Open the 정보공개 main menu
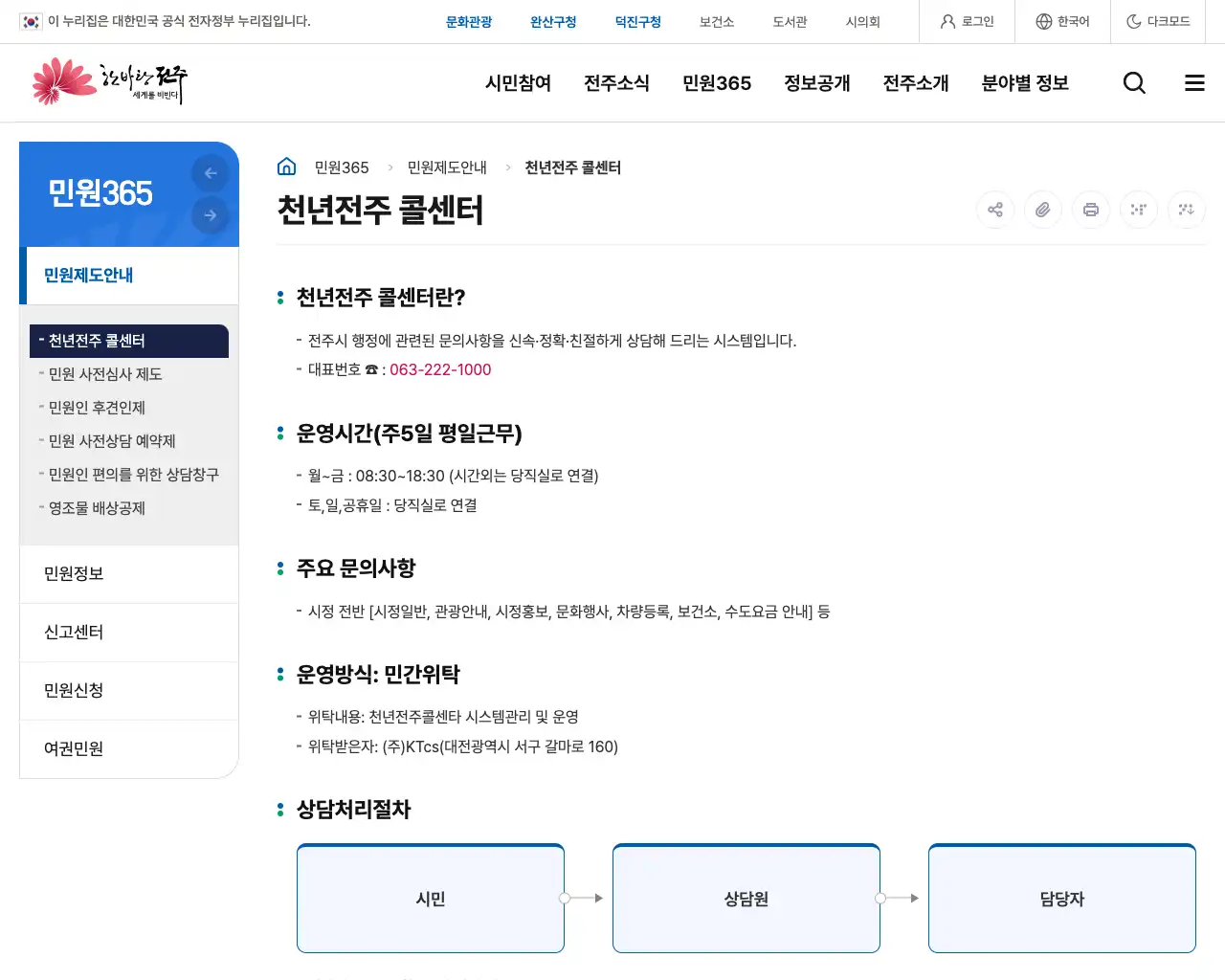 816,83
